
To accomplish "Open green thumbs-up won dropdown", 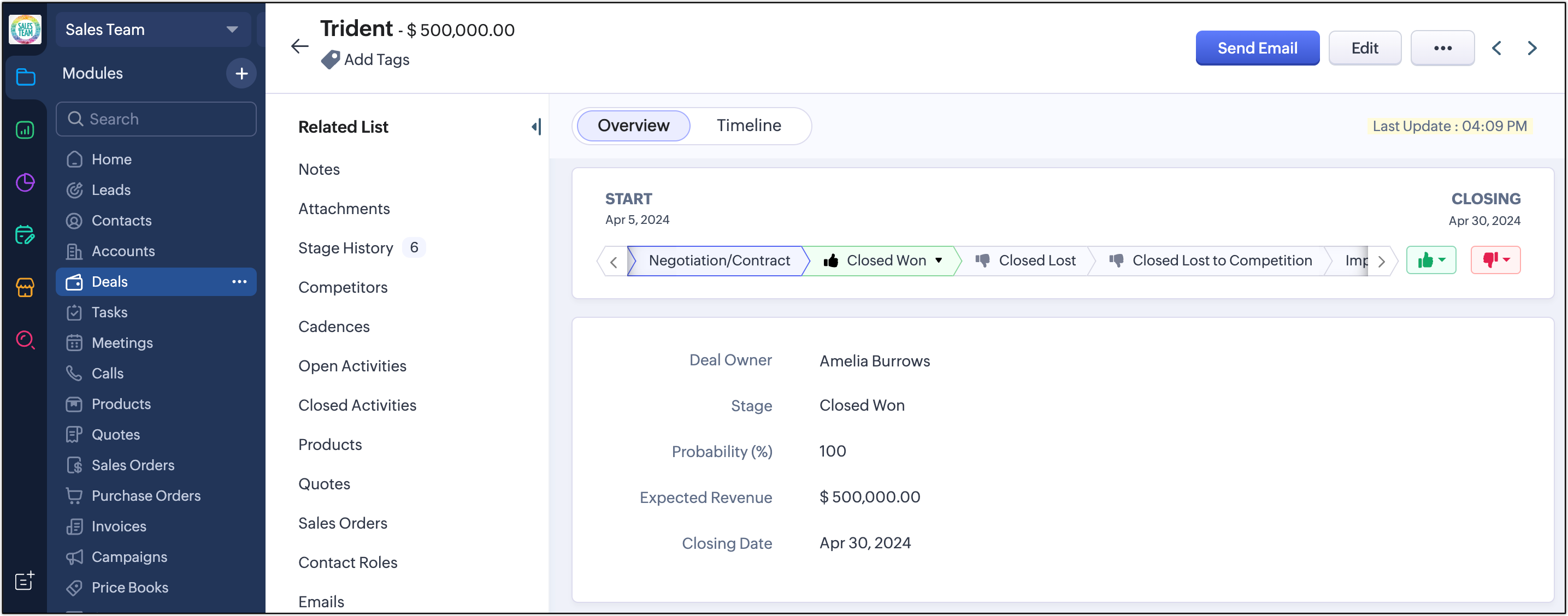I will coord(1431,260).
